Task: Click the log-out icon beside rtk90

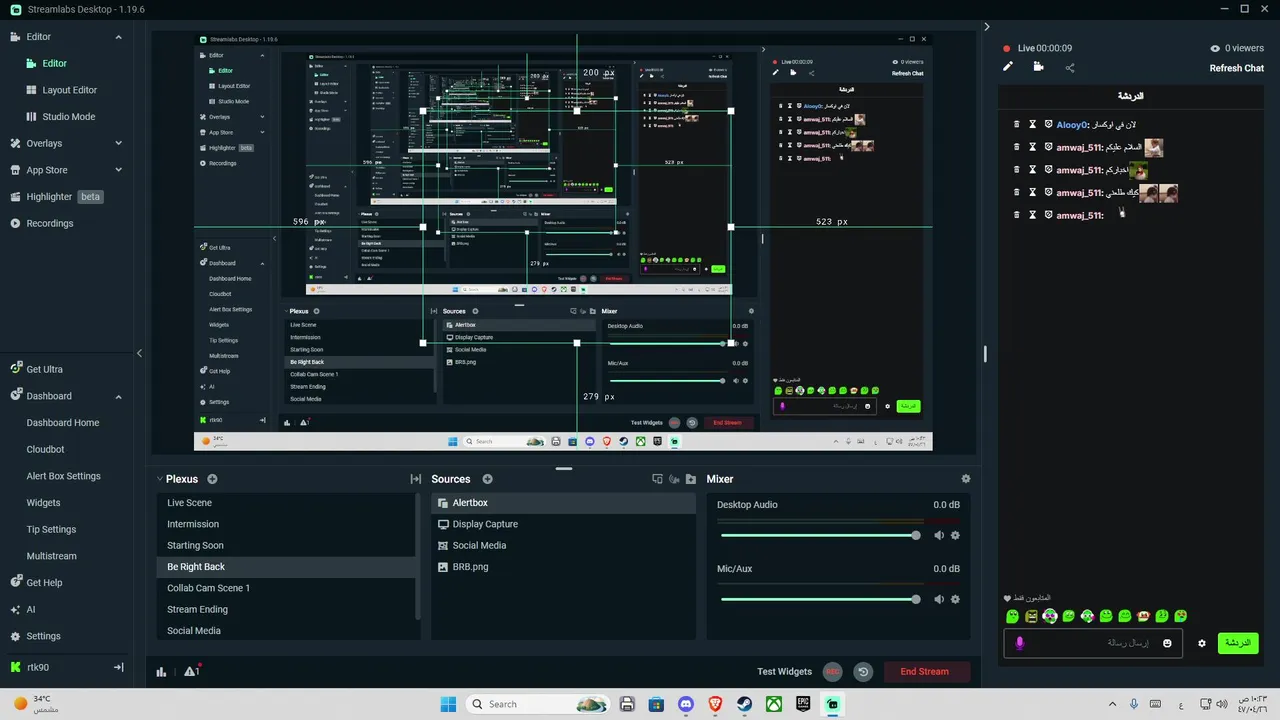Action: [x=118, y=667]
